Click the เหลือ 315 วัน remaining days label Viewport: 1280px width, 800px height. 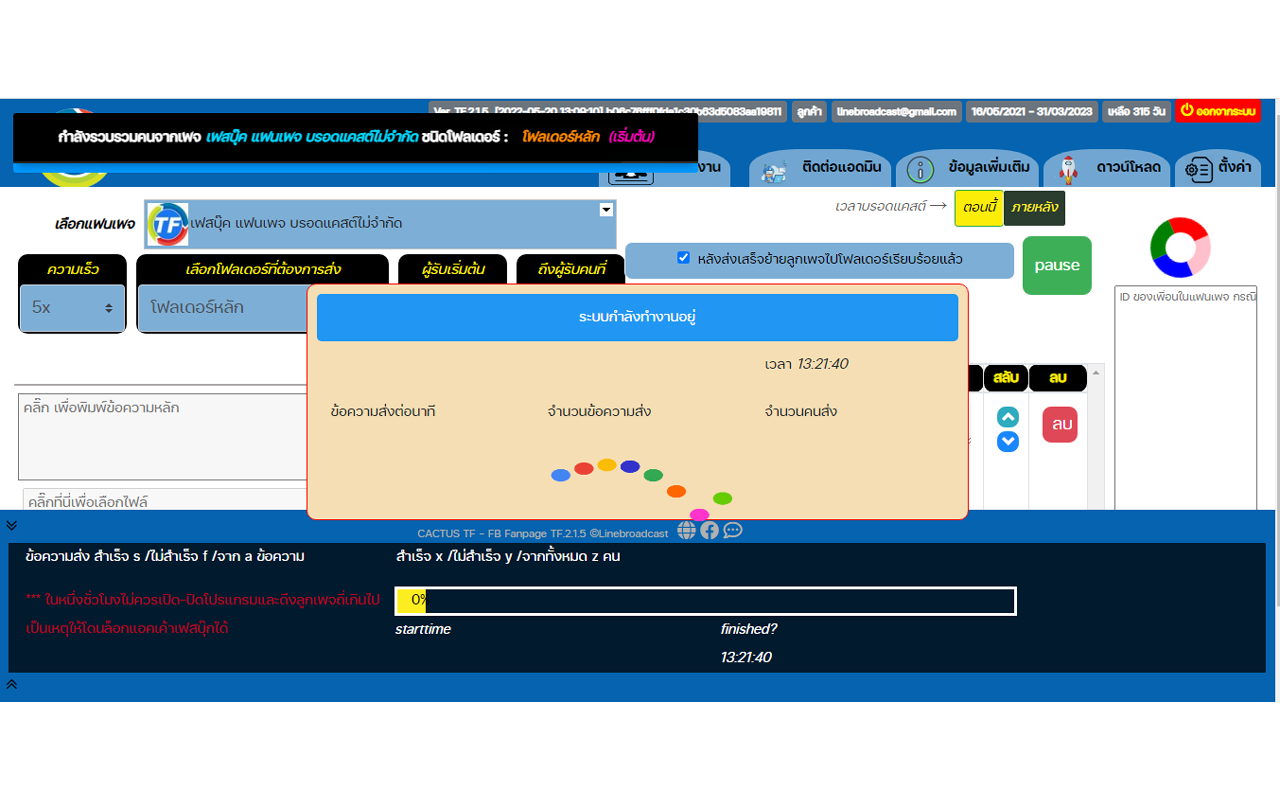point(1136,111)
